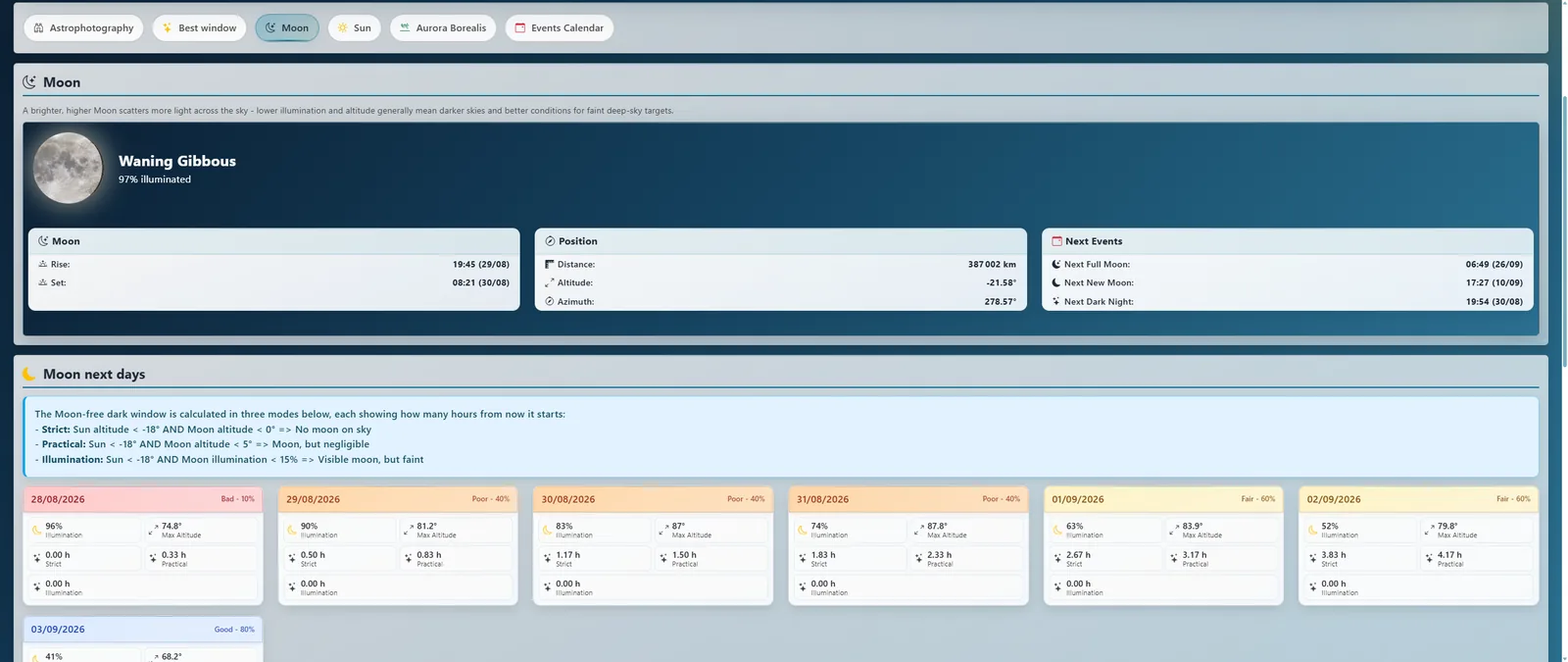Click the 387 002 km distance value

pos(992,264)
